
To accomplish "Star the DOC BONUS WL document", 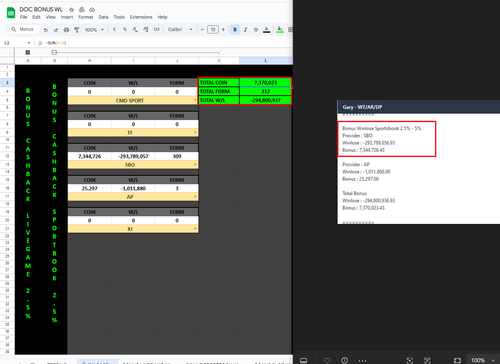I will 71,10.
